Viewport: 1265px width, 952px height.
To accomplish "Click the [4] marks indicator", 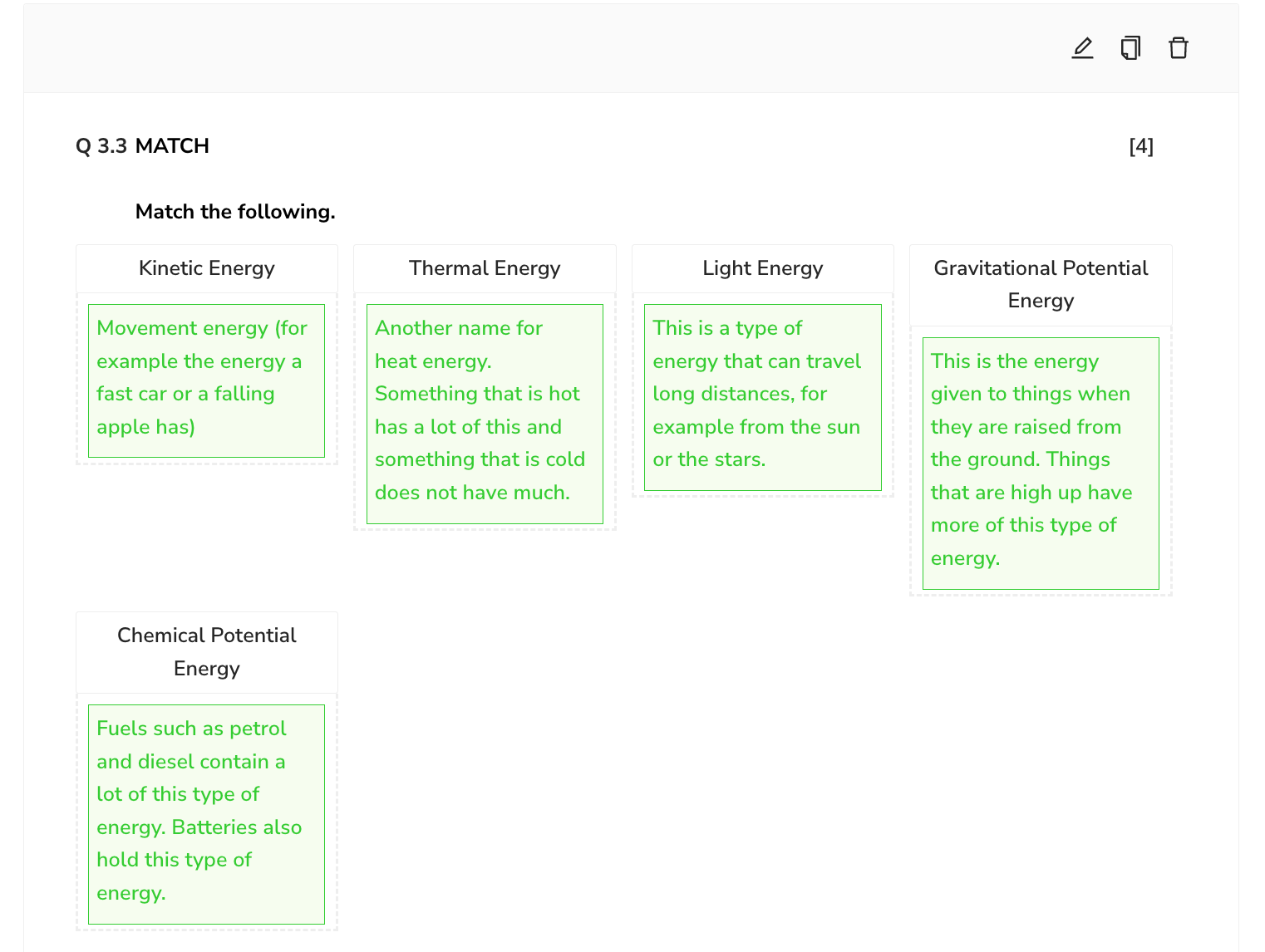I will tap(1140, 146).
